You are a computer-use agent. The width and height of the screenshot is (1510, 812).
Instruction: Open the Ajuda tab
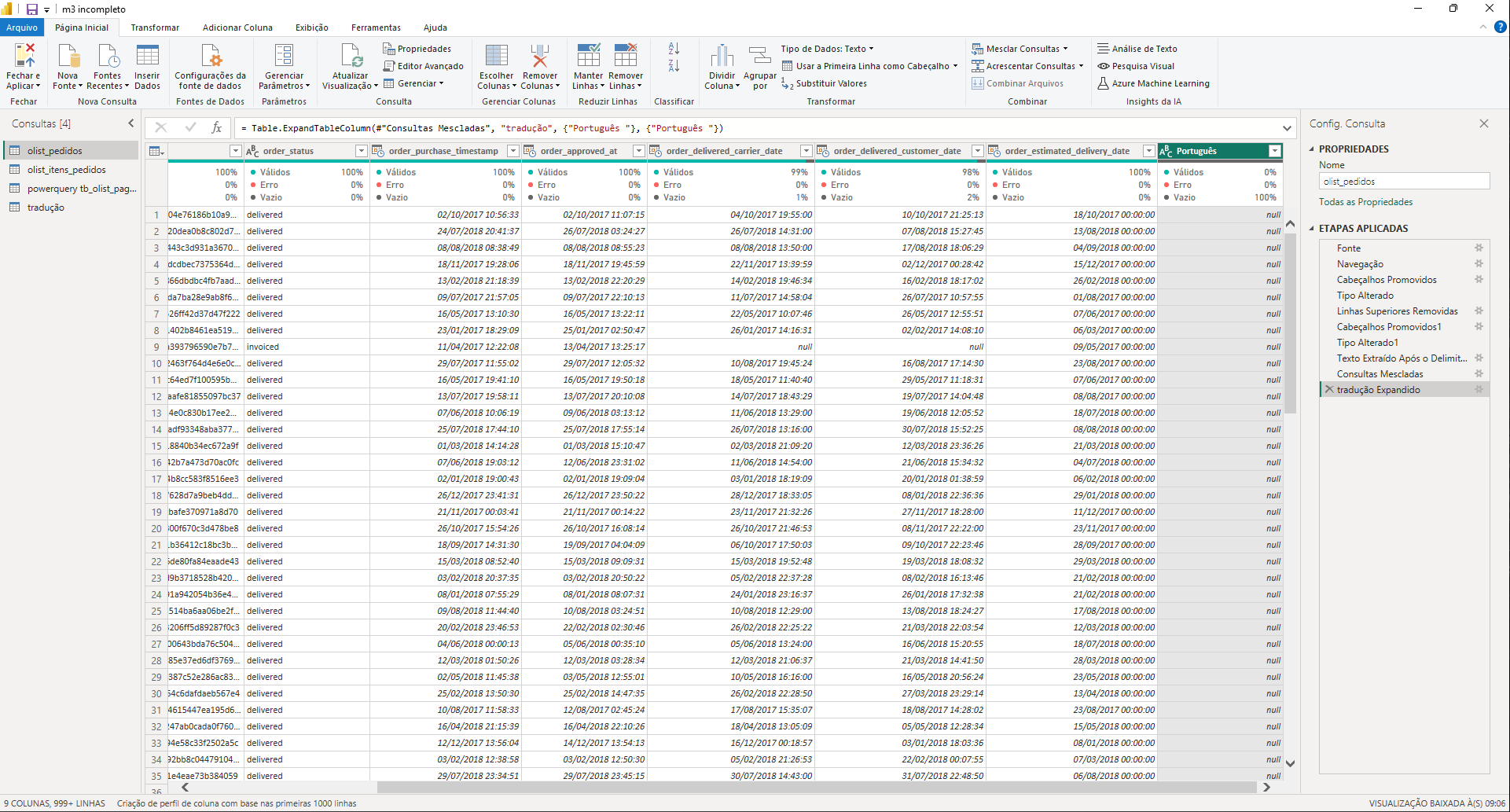pos(435,28)
